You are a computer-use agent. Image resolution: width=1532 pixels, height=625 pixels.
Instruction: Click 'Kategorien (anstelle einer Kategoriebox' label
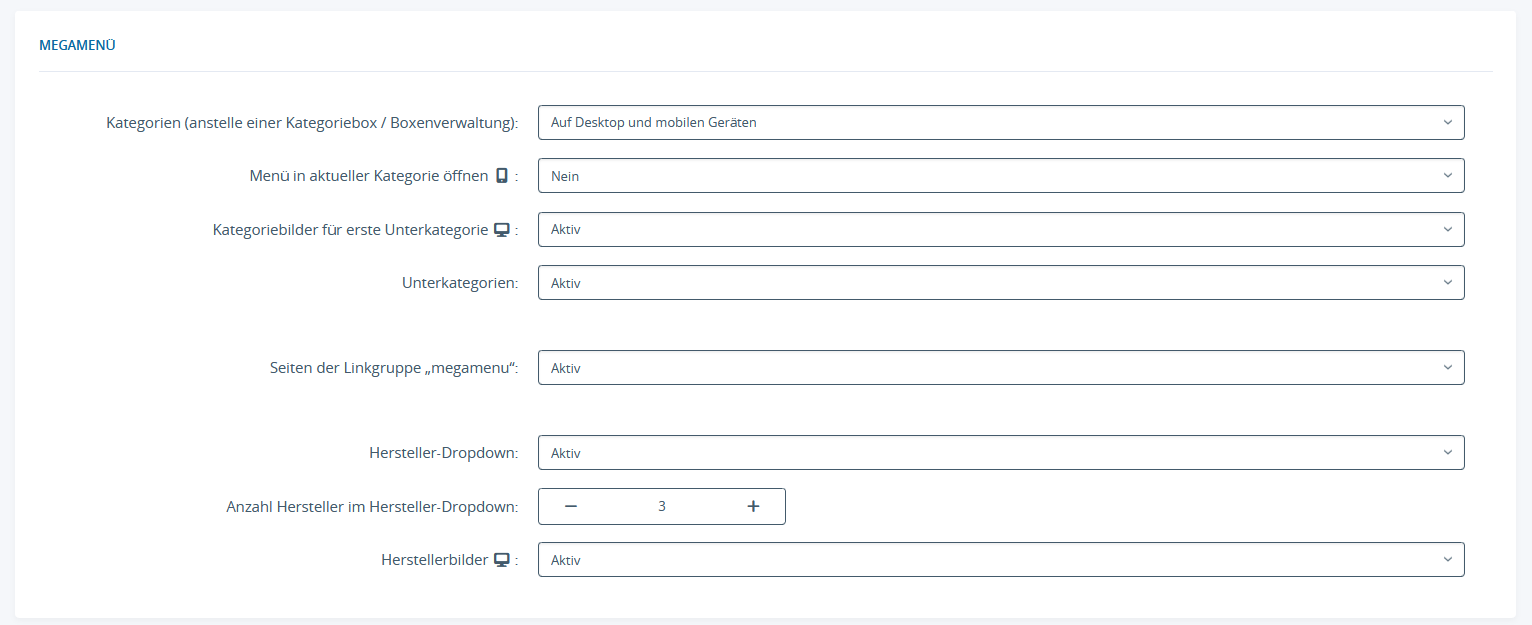point(312,123)
